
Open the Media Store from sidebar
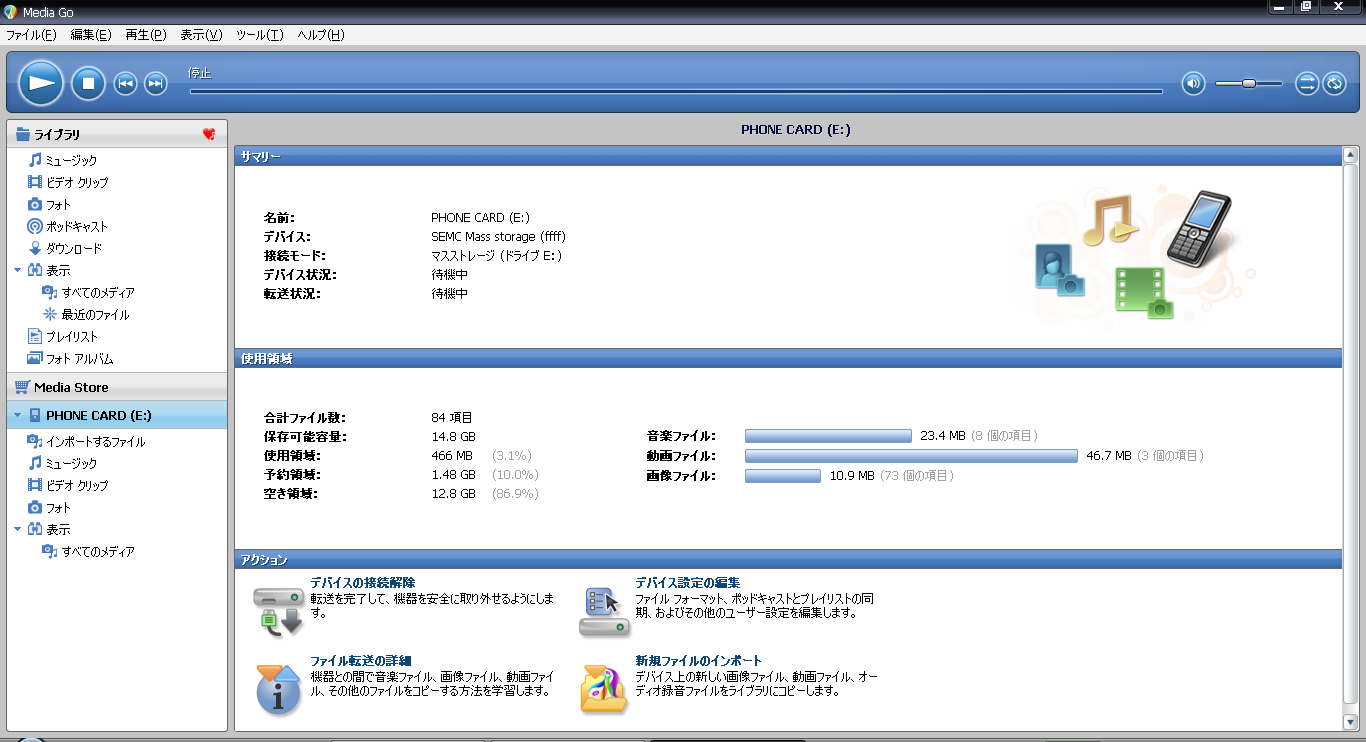70,387
